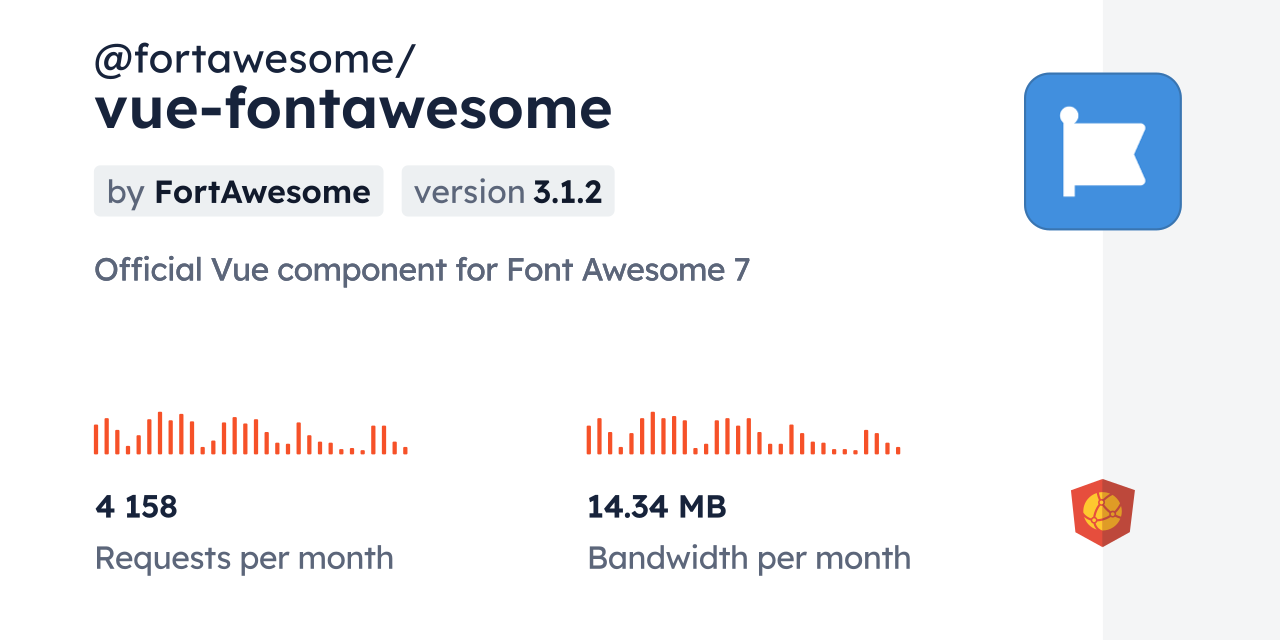
Task: Select the last bar of the requests chart
Action: [x=405, y=450]
